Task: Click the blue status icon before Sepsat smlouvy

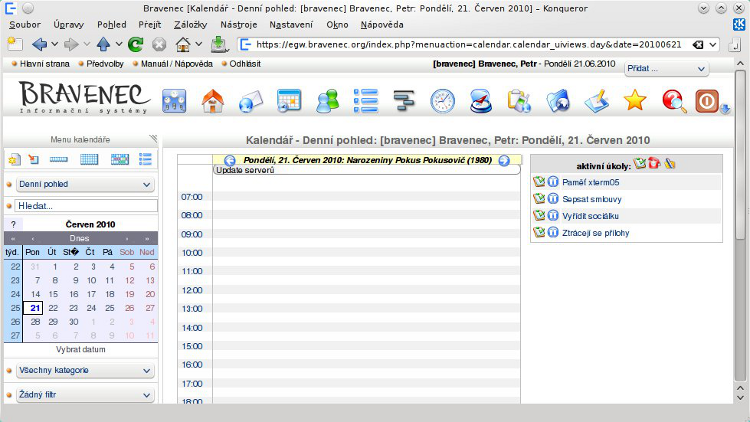Action: [x=553, y=199]
